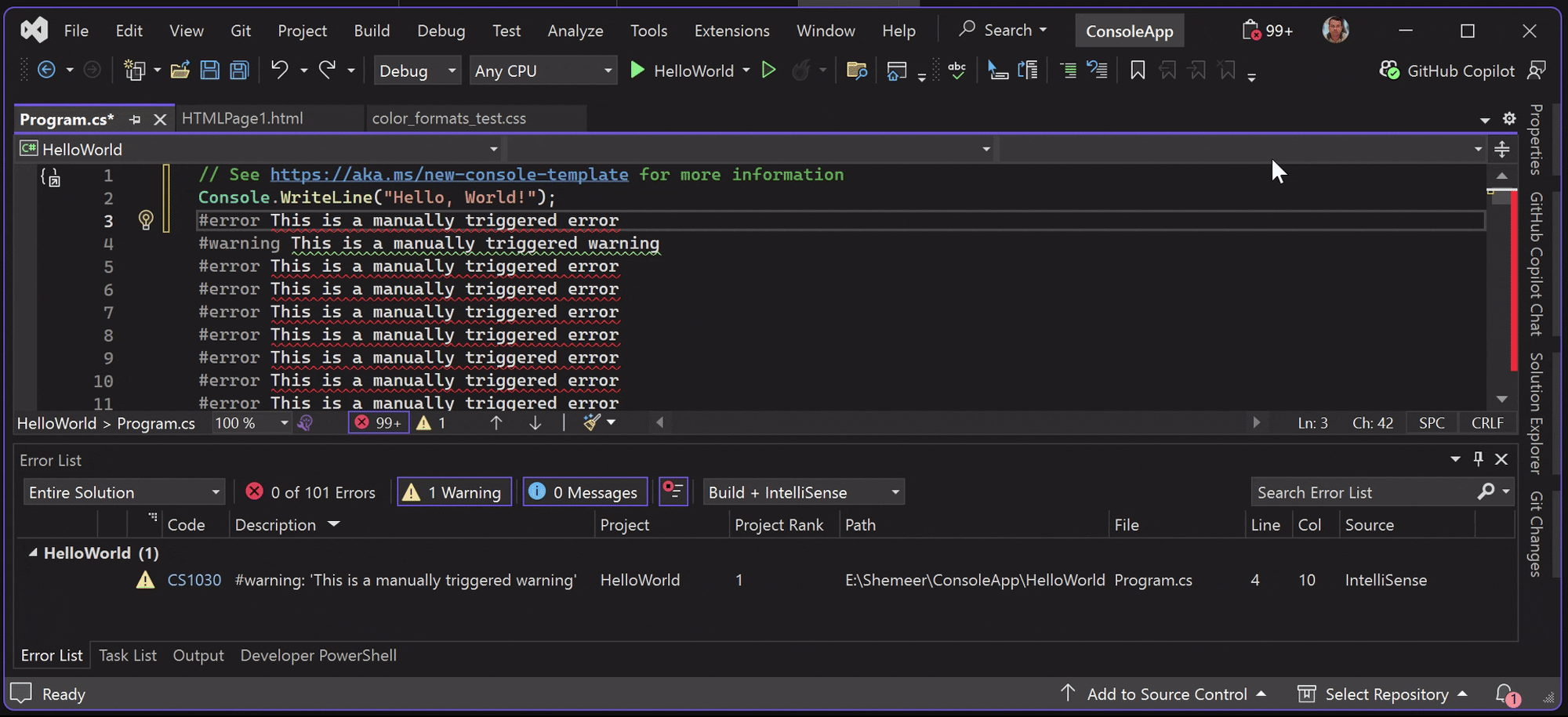Open the Git menu
This screenshot has height=717, width=1568.
[x=240, y=31]
